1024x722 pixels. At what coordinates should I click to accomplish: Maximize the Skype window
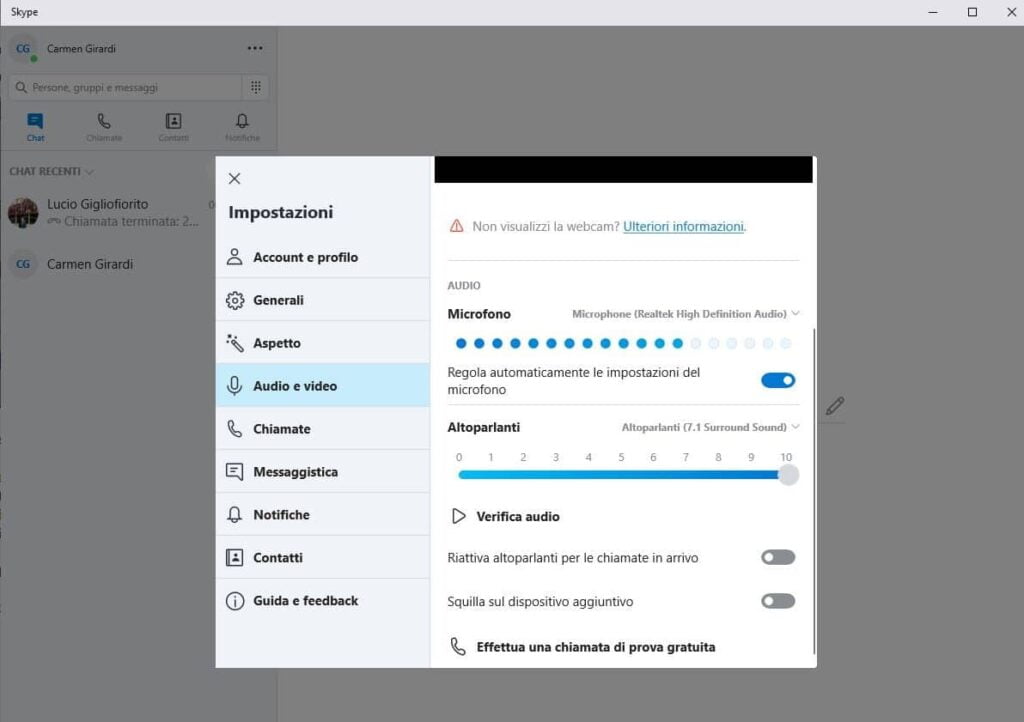[972, 12]
